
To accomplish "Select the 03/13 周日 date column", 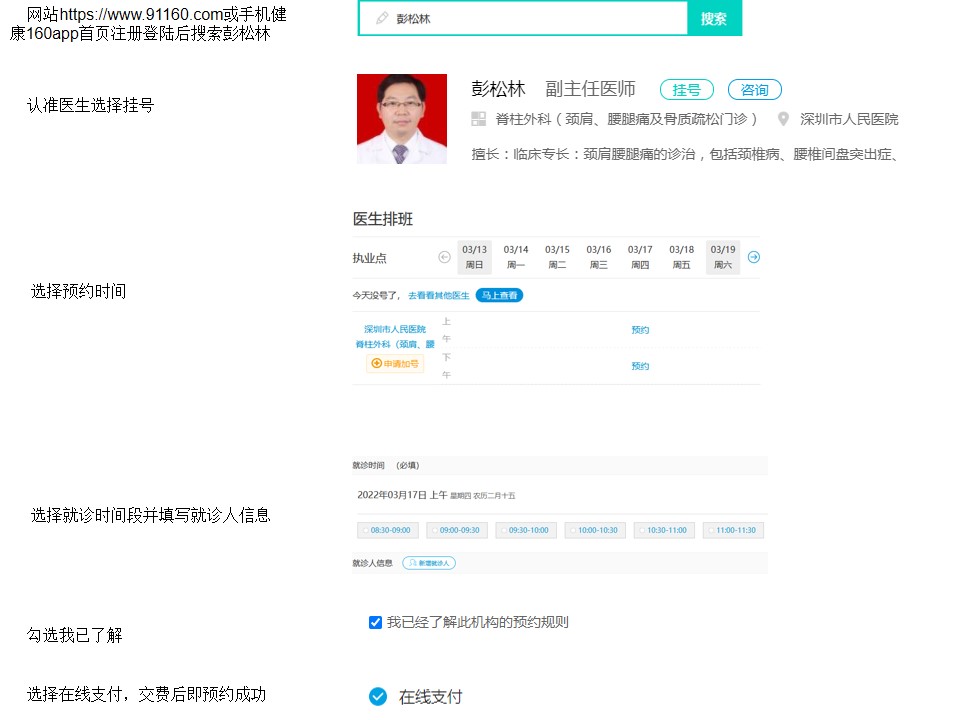I will pyautogui.click(x=474, y=257).
